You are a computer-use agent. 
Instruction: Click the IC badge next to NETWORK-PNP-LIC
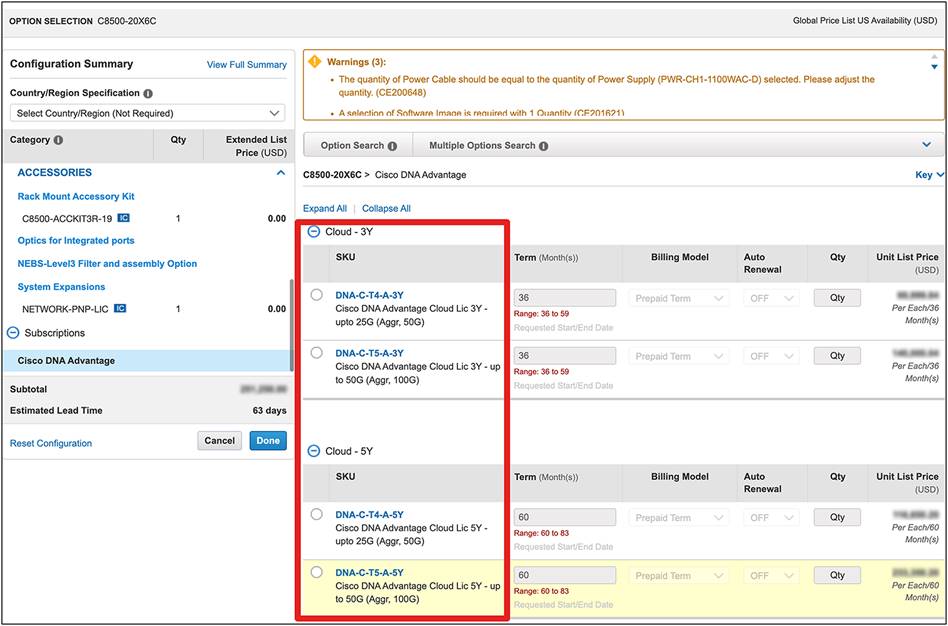[120, 308]
